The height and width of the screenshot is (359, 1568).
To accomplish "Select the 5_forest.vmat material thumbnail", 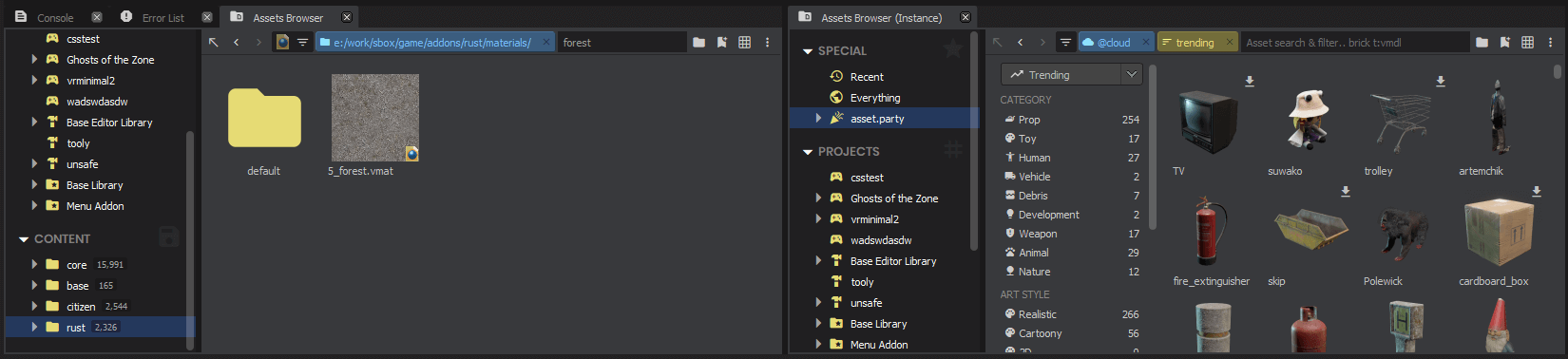I will click(x=374, y=118).
